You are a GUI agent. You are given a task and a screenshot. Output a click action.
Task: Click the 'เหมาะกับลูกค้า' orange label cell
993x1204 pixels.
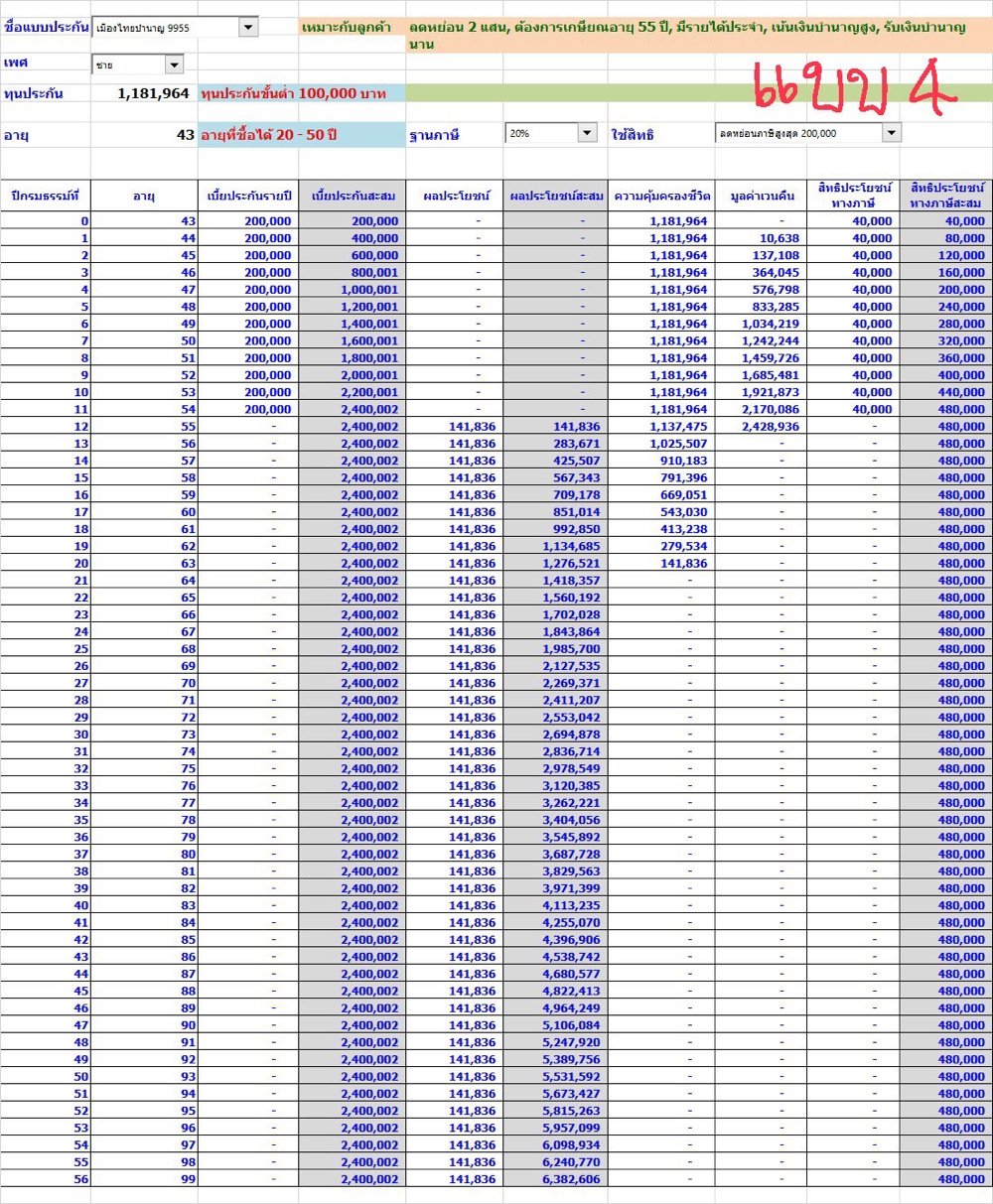(x=352, y=28)
